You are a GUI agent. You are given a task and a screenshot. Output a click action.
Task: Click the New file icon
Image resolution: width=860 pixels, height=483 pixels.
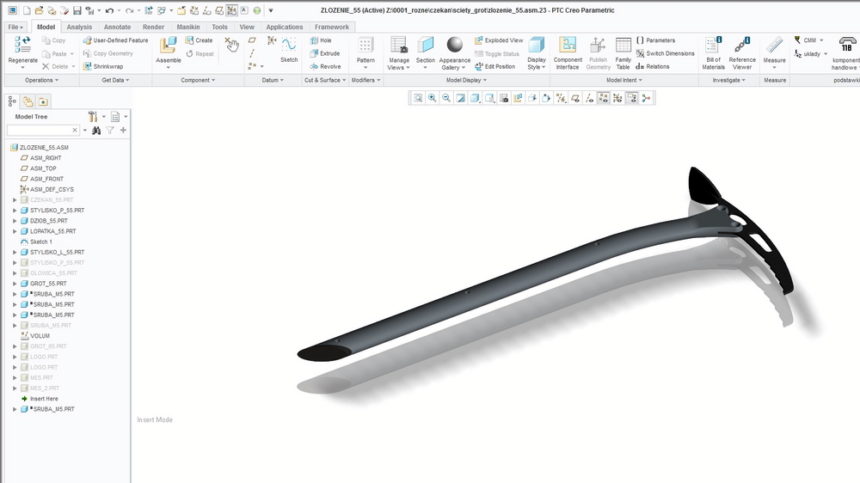tap(26, 10)
